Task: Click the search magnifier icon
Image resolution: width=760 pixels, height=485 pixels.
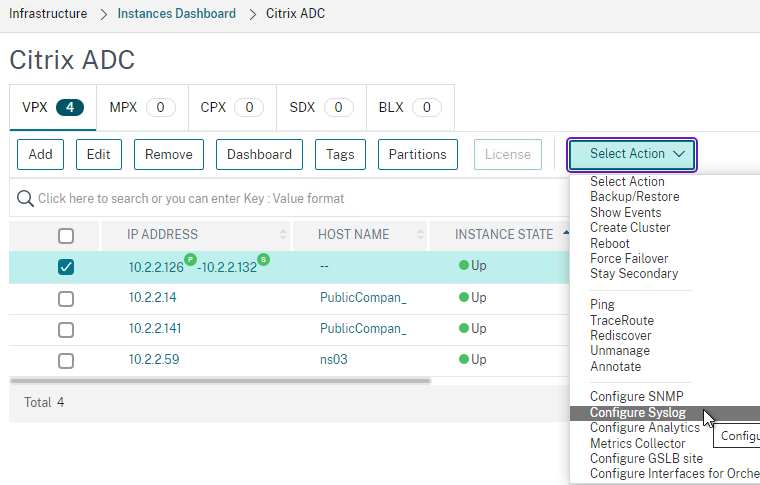Action: (x=25, y=198)
